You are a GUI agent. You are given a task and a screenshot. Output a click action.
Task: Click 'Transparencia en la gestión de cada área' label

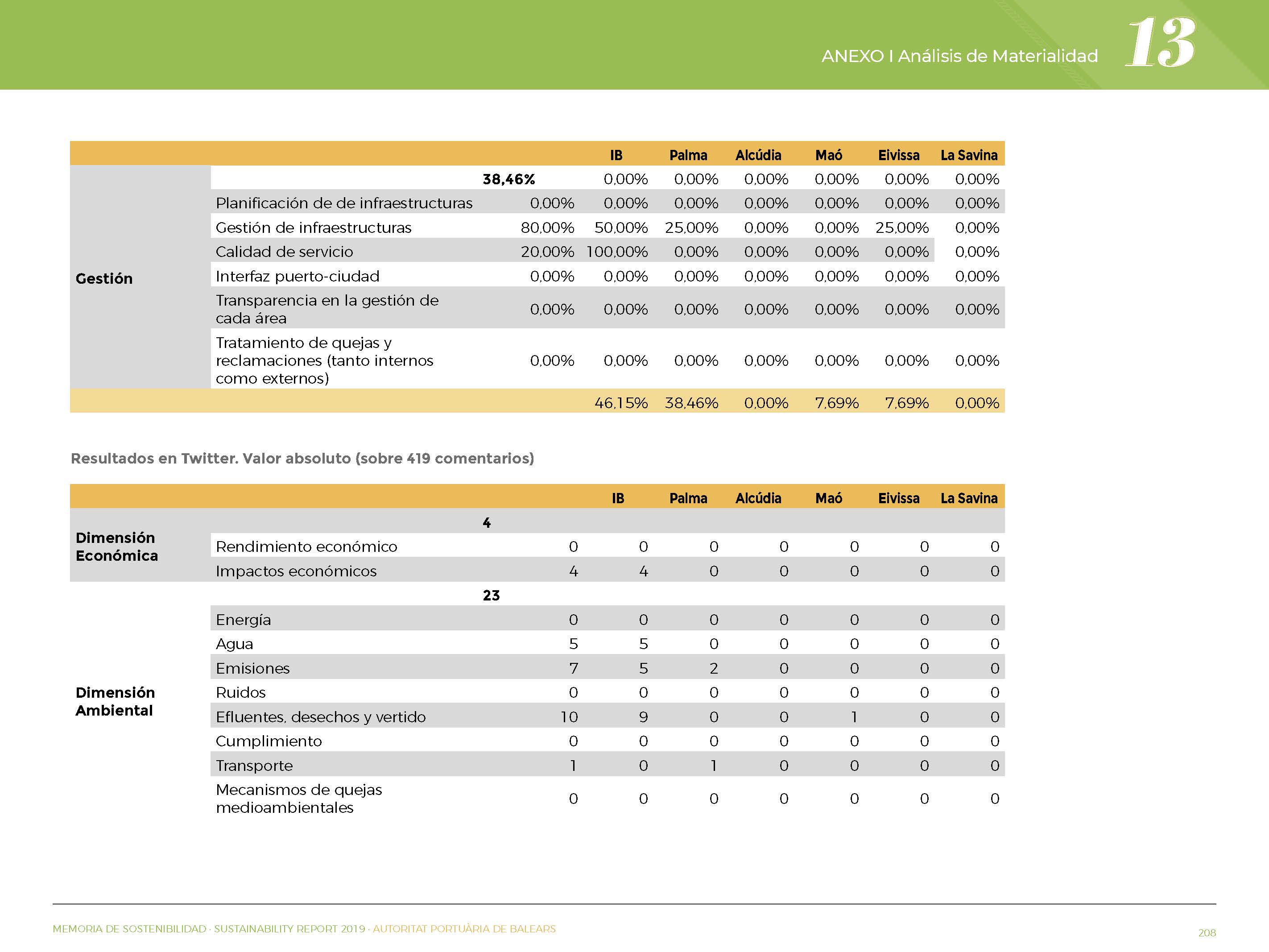click(327, 309)
